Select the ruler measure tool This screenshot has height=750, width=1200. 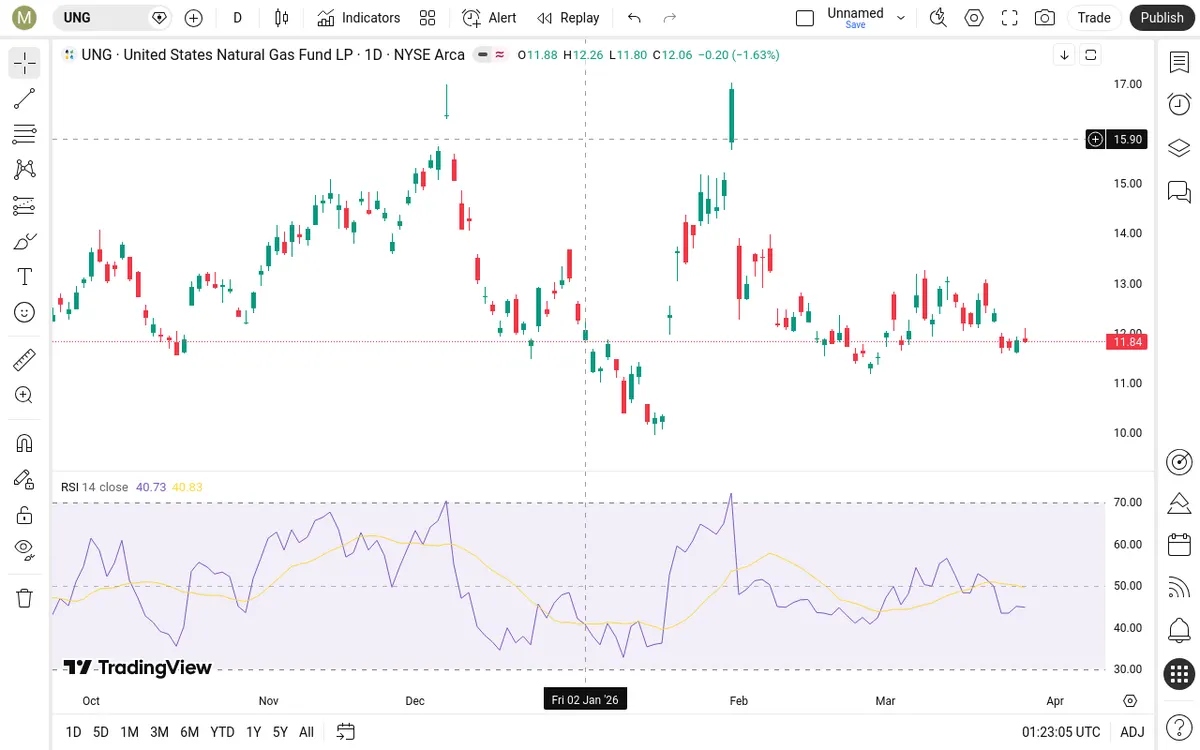[x=25, y=359]
